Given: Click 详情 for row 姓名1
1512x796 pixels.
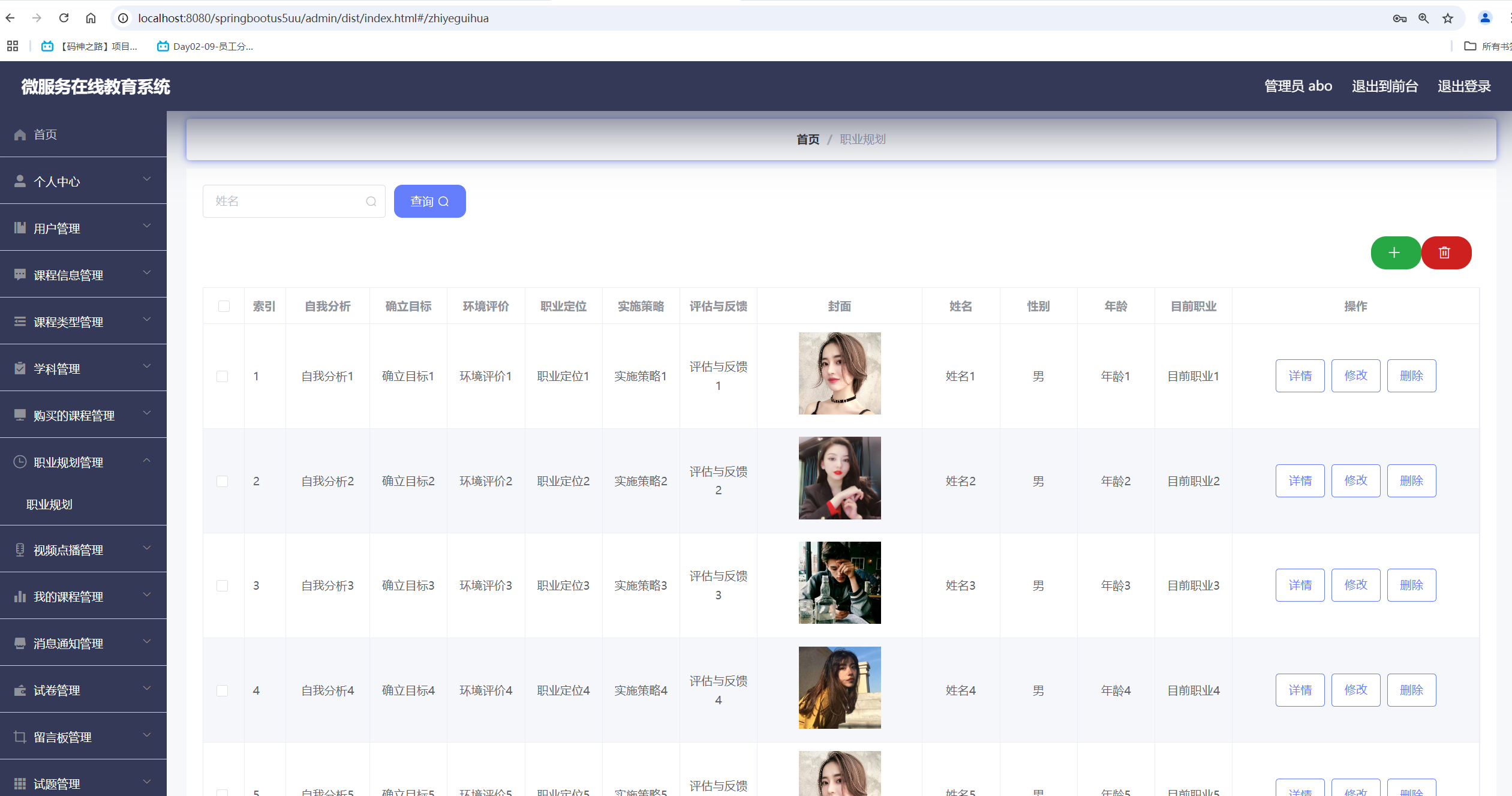Looking at the screenshot, I should (1300, 376).
